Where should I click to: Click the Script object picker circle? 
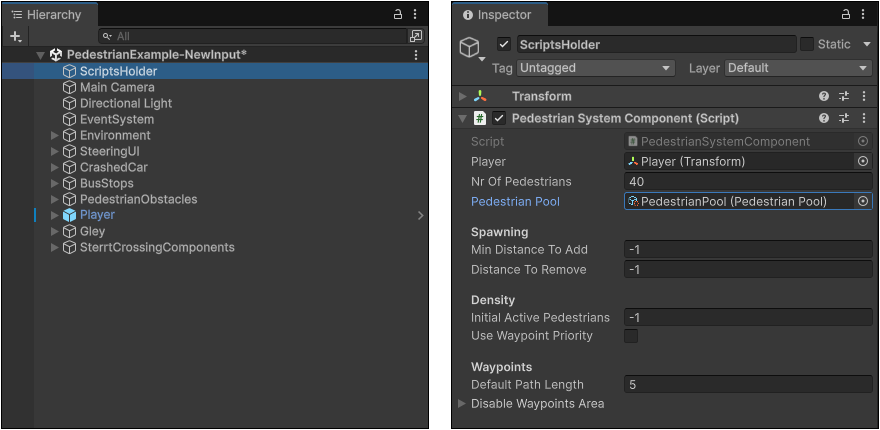(863, 141)
